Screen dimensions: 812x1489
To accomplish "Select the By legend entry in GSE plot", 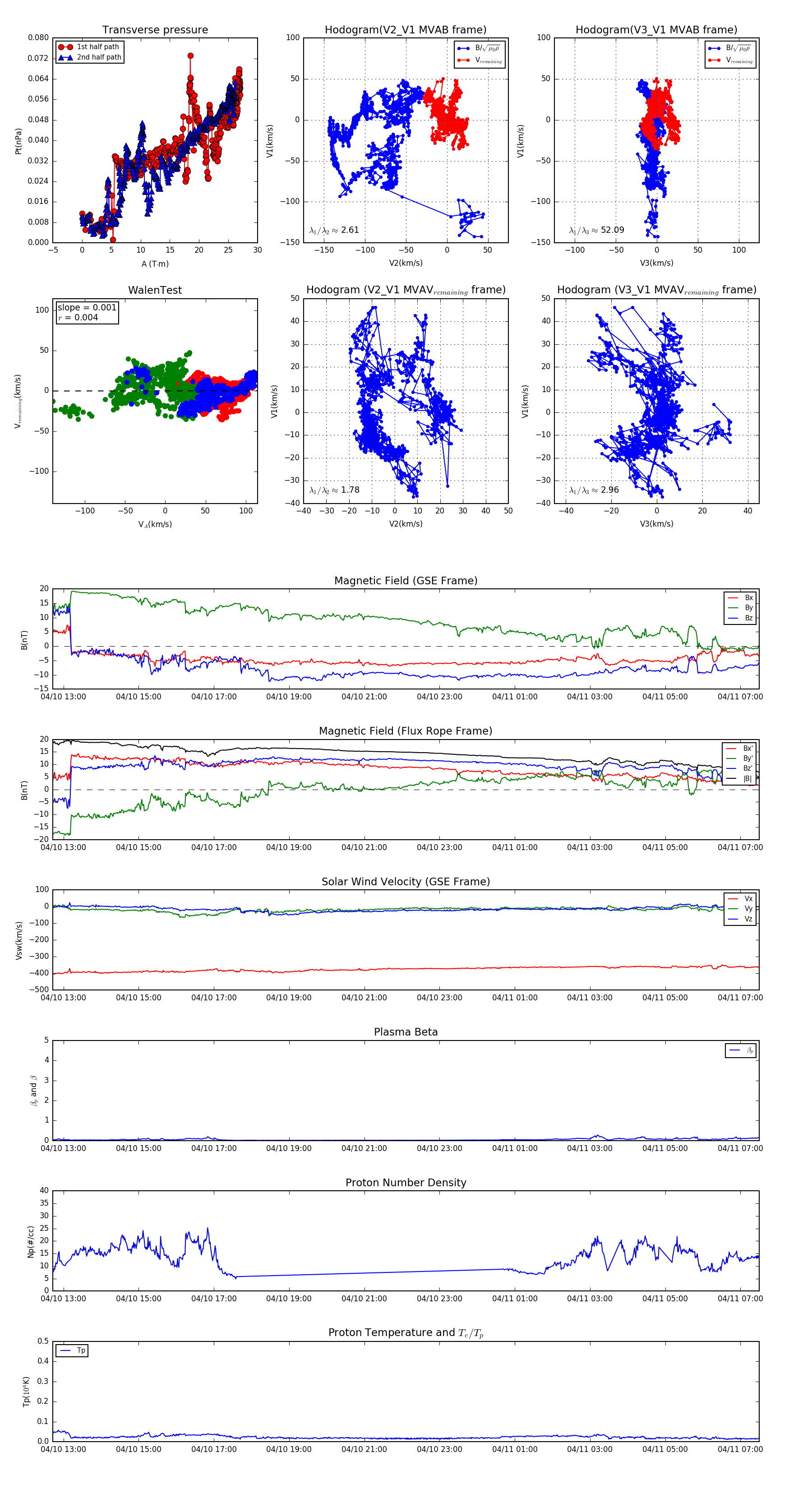I will point(740,607).
